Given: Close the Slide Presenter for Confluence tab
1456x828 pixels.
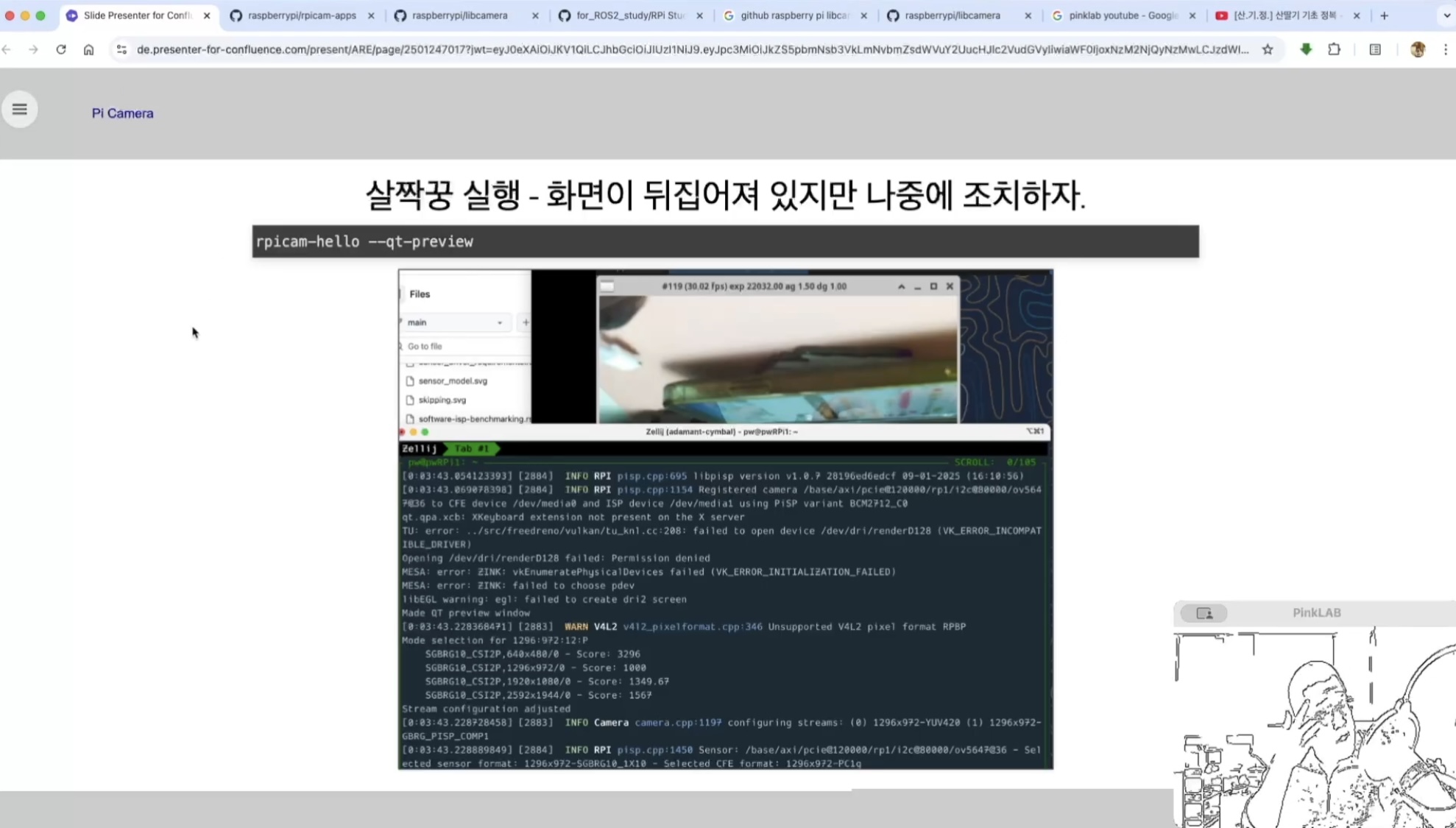Looking at the screenshot, I should [x=207, y=15].
